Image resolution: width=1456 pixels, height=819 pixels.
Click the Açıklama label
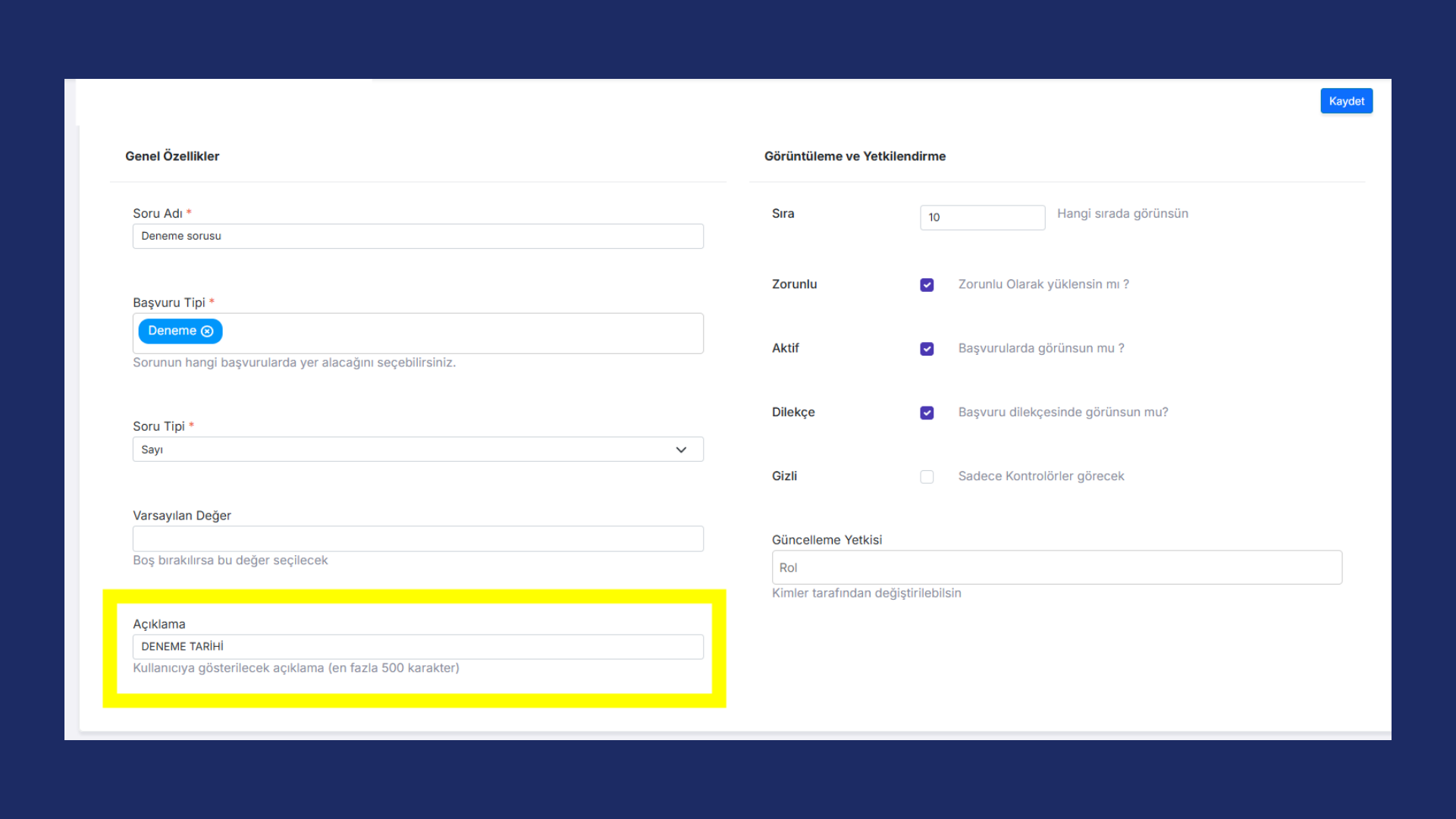tap(159, 624)
